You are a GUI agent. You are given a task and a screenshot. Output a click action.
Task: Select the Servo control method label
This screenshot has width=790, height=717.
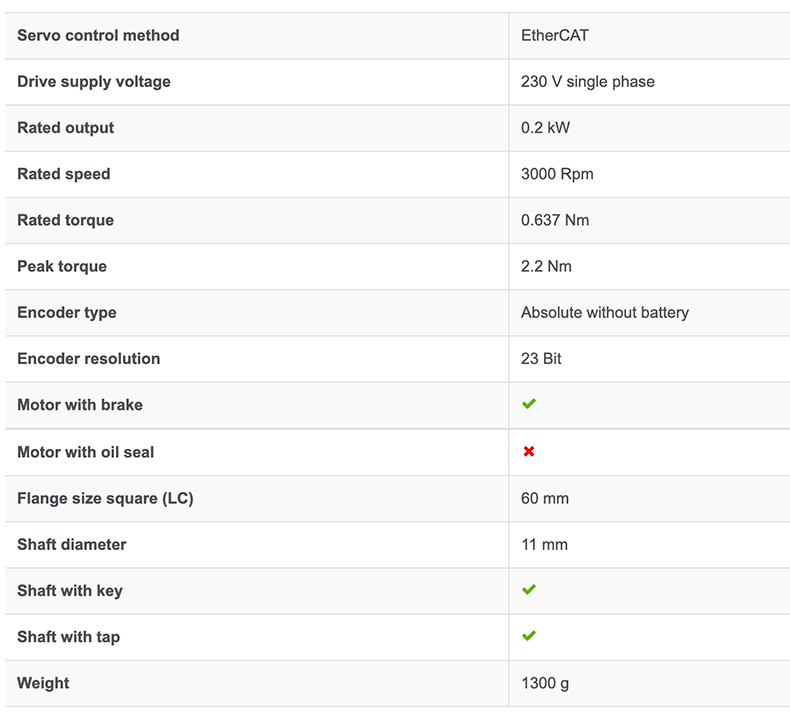tap(98, 35)
